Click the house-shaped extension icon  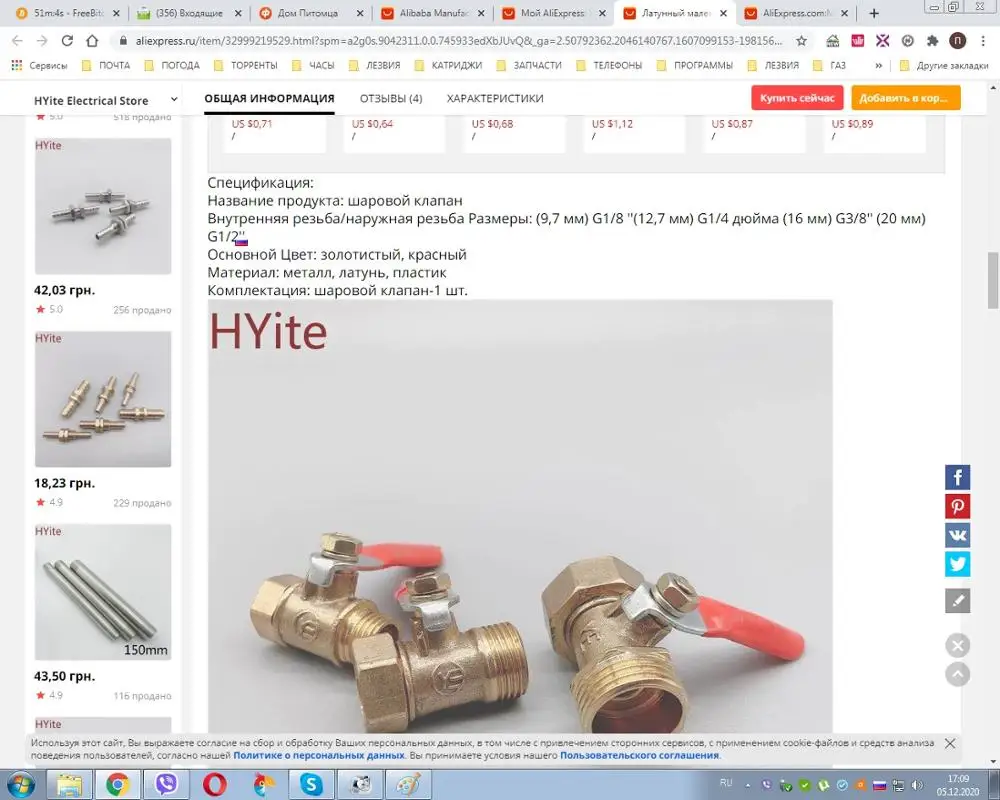(833, 41)
